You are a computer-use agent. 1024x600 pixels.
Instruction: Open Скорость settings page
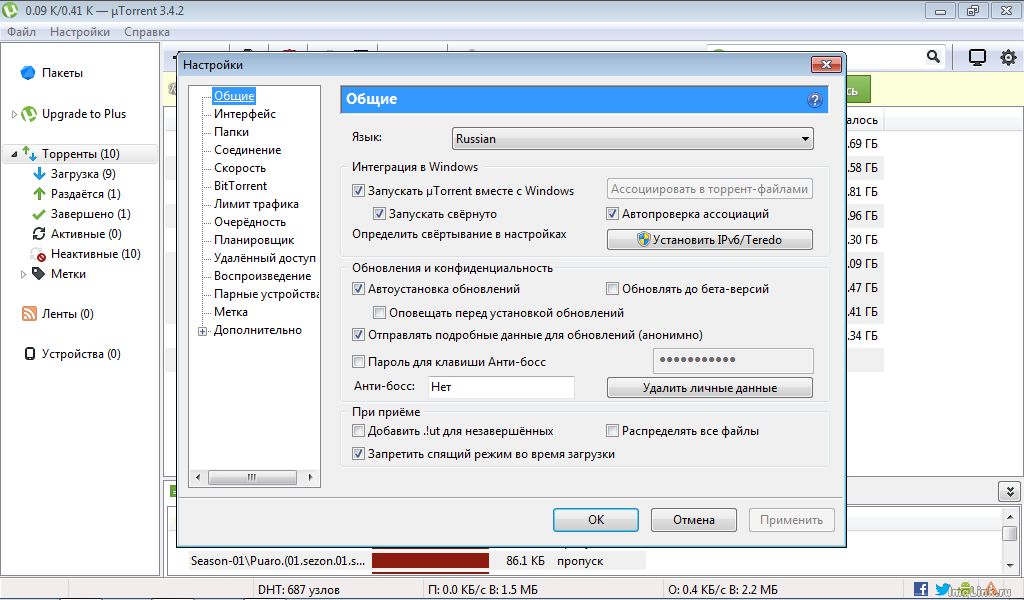[240, 168]
